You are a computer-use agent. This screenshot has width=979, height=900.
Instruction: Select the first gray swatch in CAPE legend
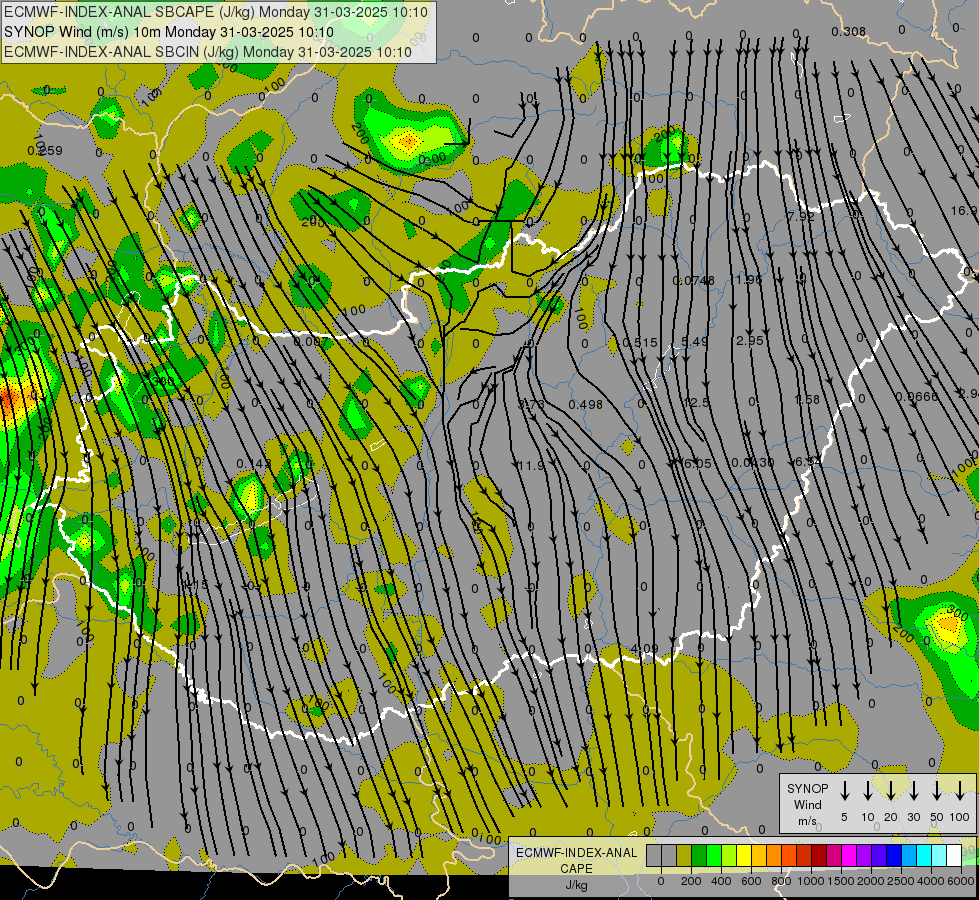coord(654,856)
